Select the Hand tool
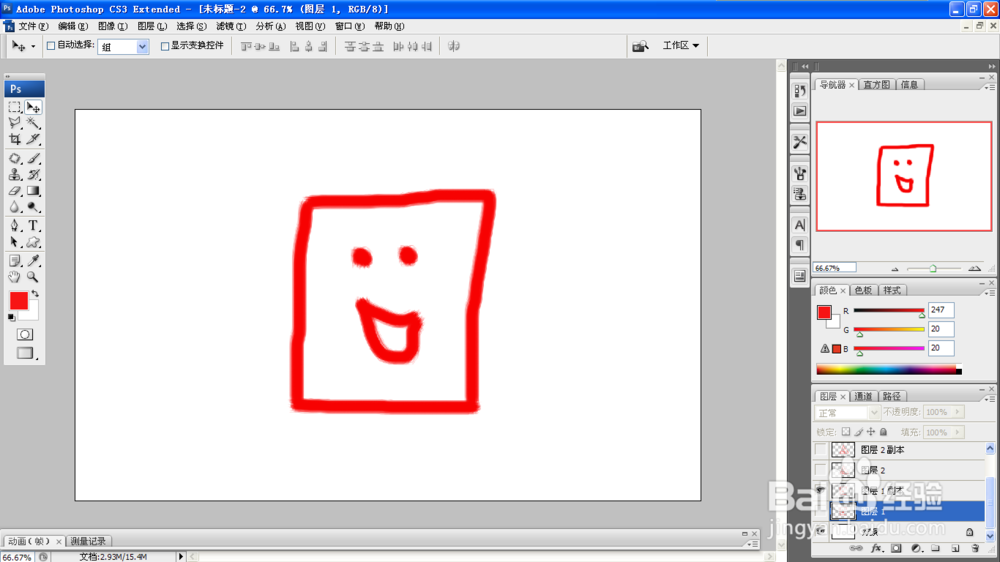Image resolution: width=1000 pixels, height=562 pixels. [x=15, y=277]
